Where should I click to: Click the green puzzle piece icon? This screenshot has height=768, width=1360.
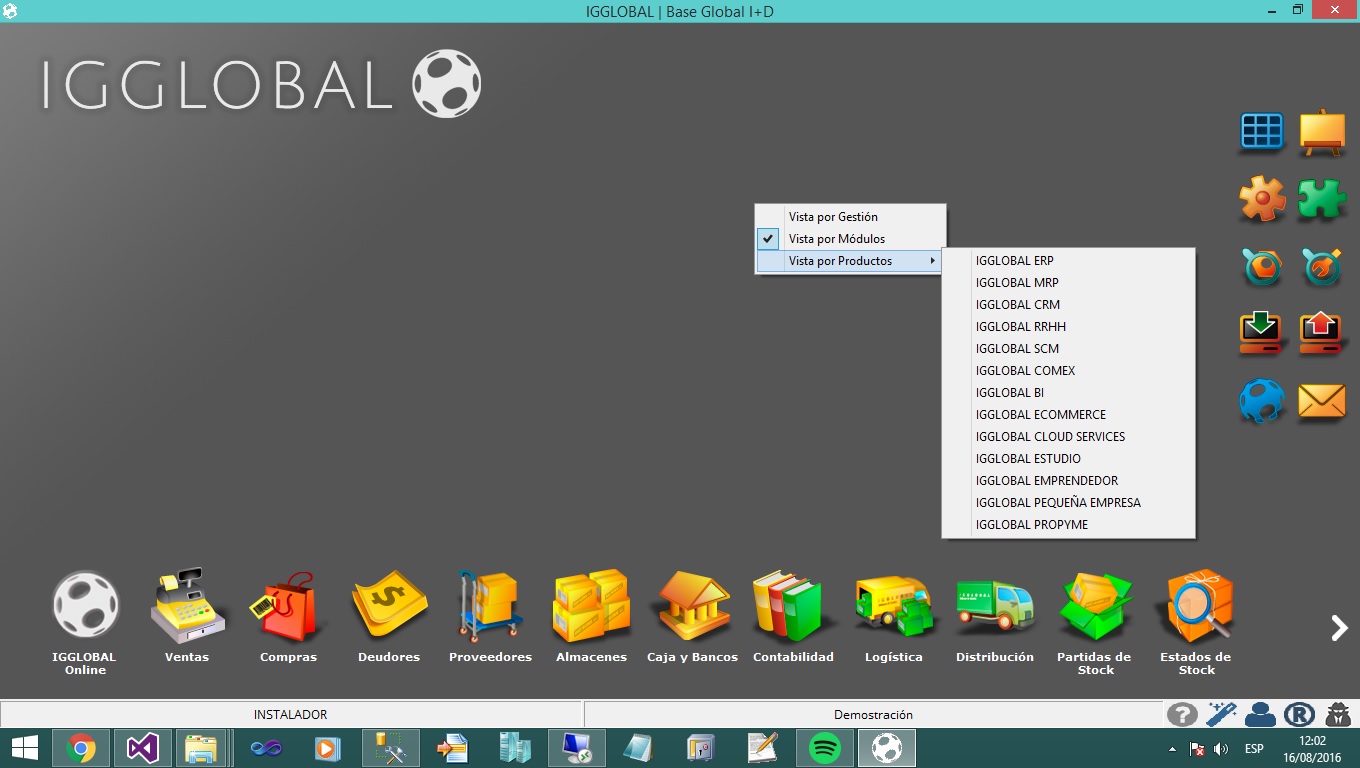[x=1322, y=199]
